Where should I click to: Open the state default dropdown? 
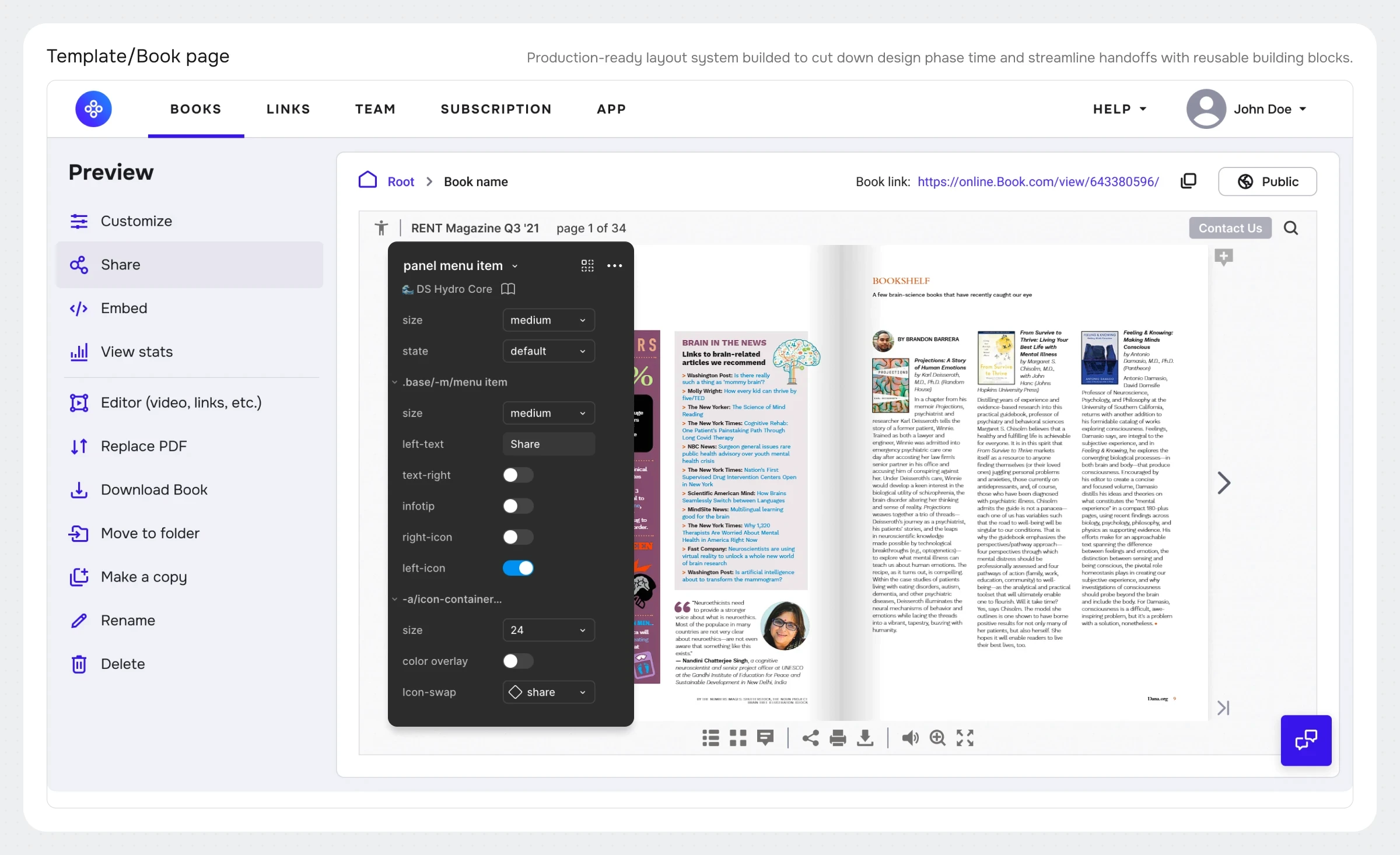tap(548, 351)
